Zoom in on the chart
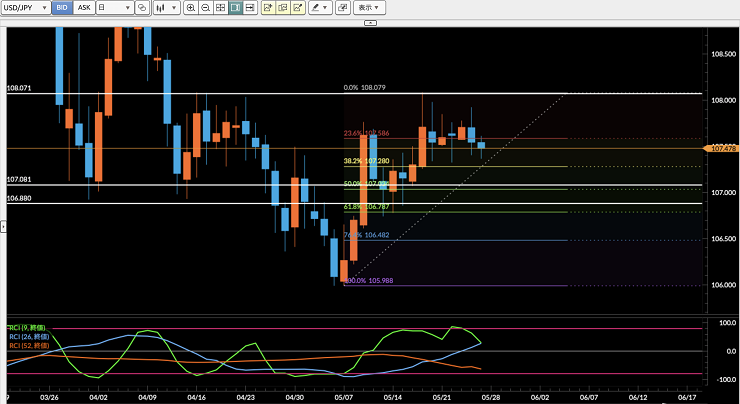The image size is (740, 404). point(191,8)
